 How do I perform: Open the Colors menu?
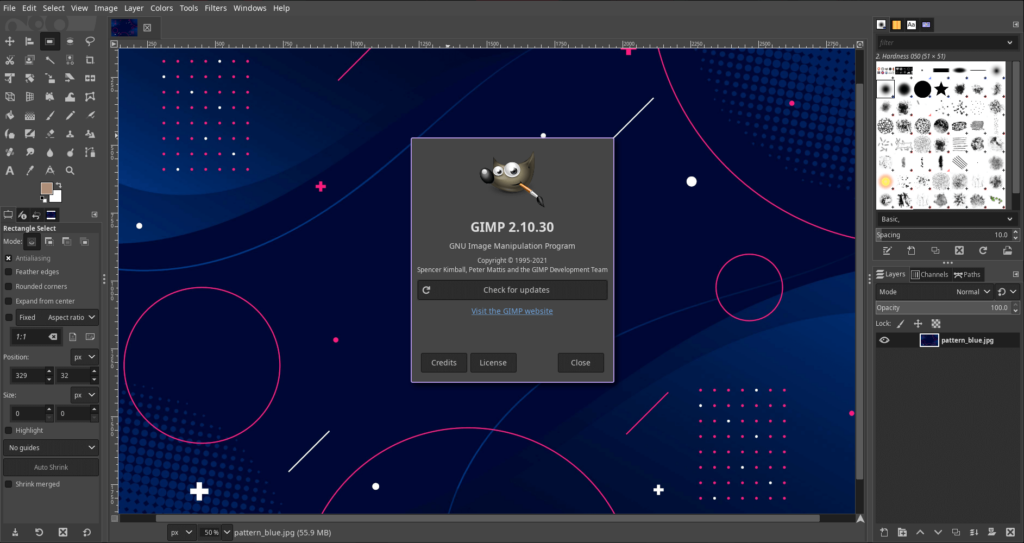161,8
